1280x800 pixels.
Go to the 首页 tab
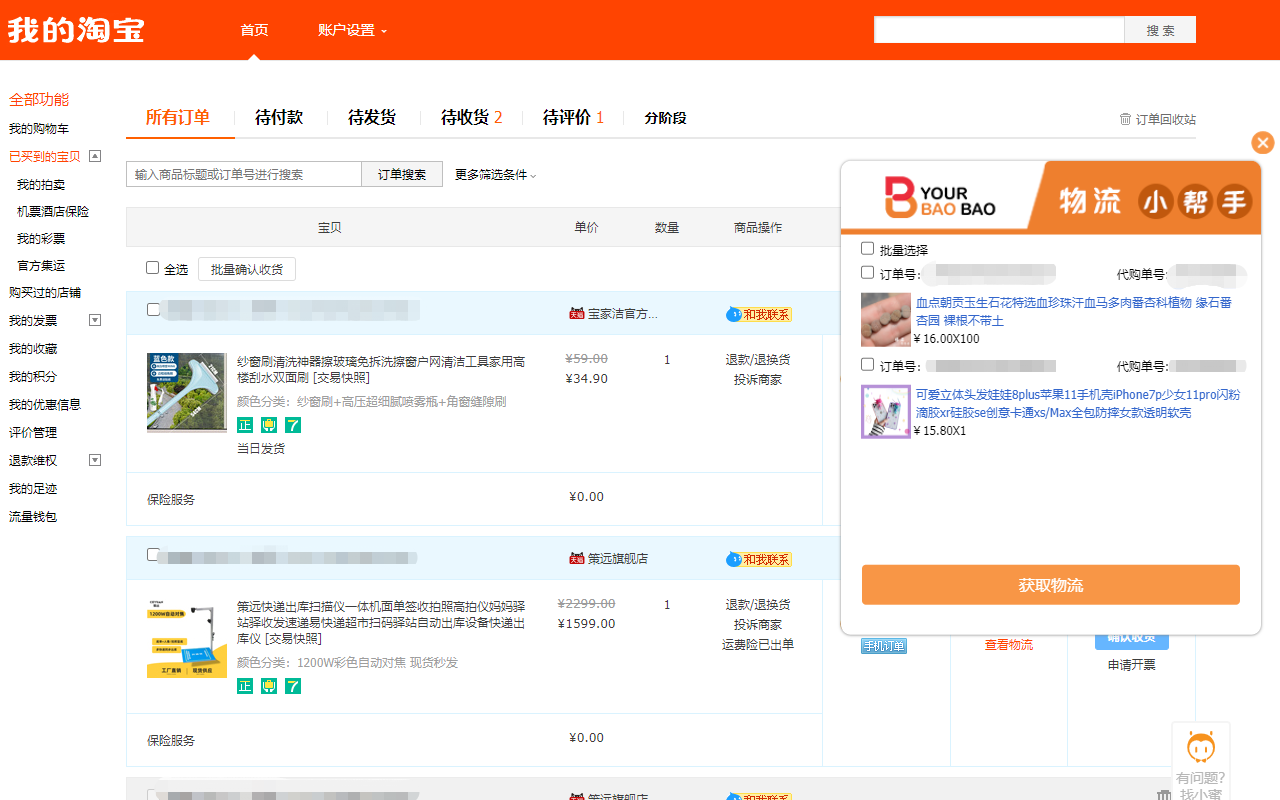coord(254,30)
